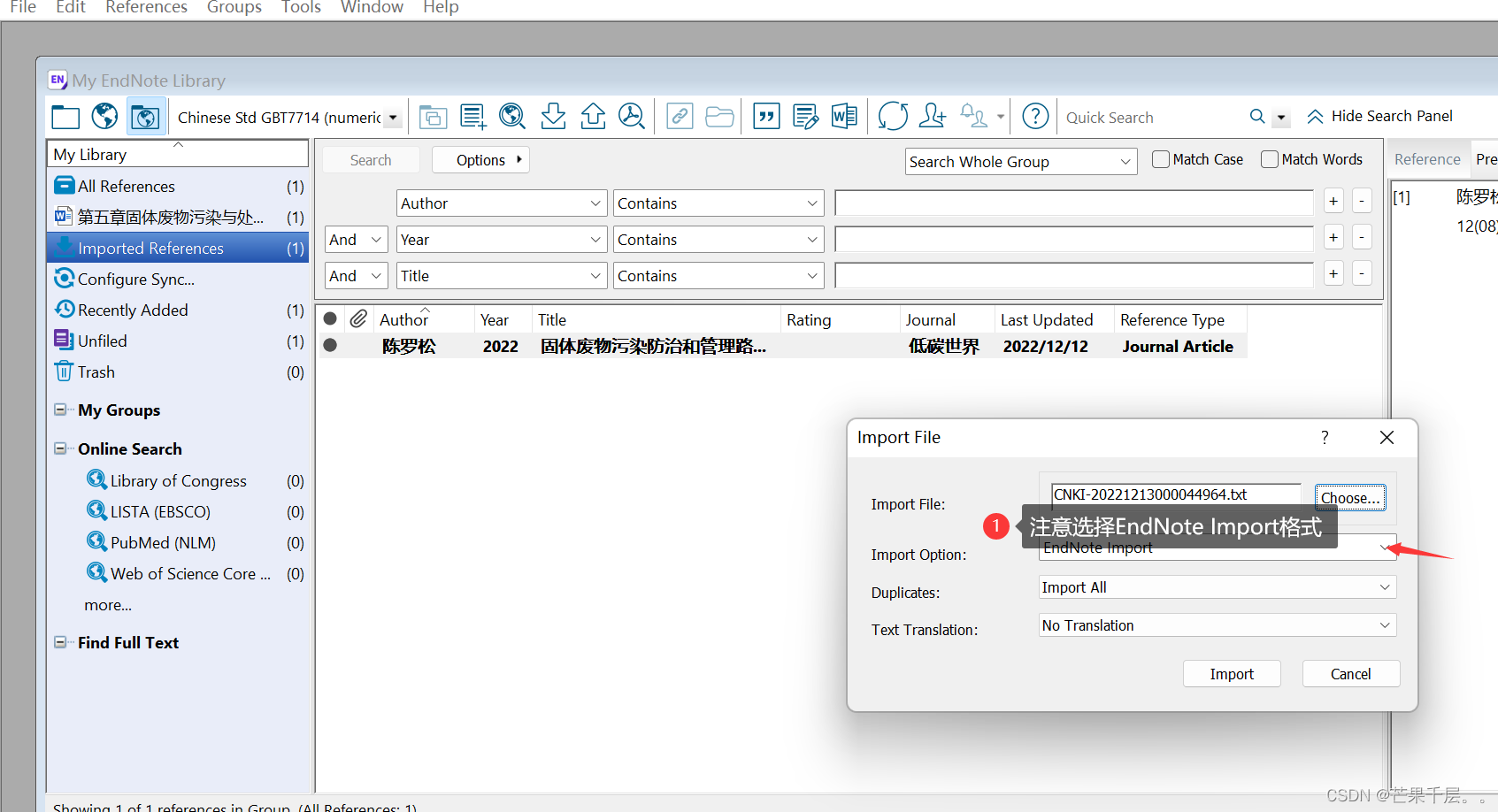Click Hide Search Panel

coord(1380,116)
